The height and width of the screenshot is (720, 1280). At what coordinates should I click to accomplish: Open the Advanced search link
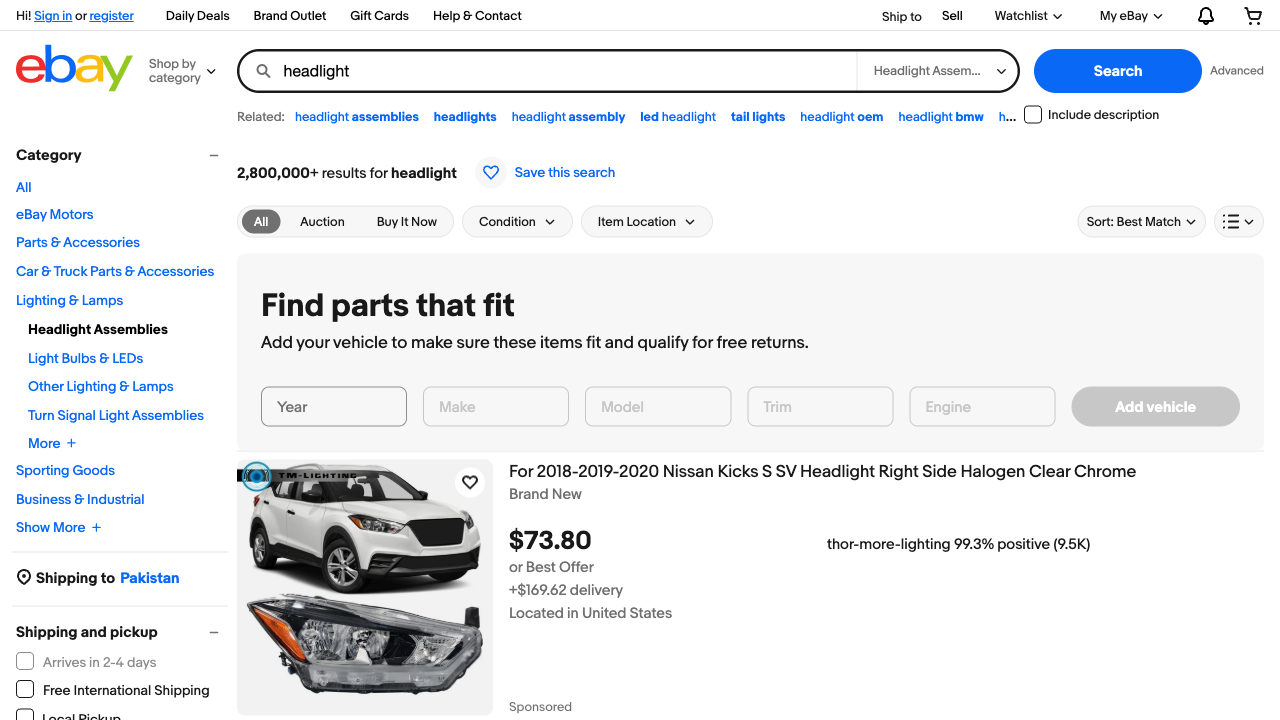click(1237, 71)
